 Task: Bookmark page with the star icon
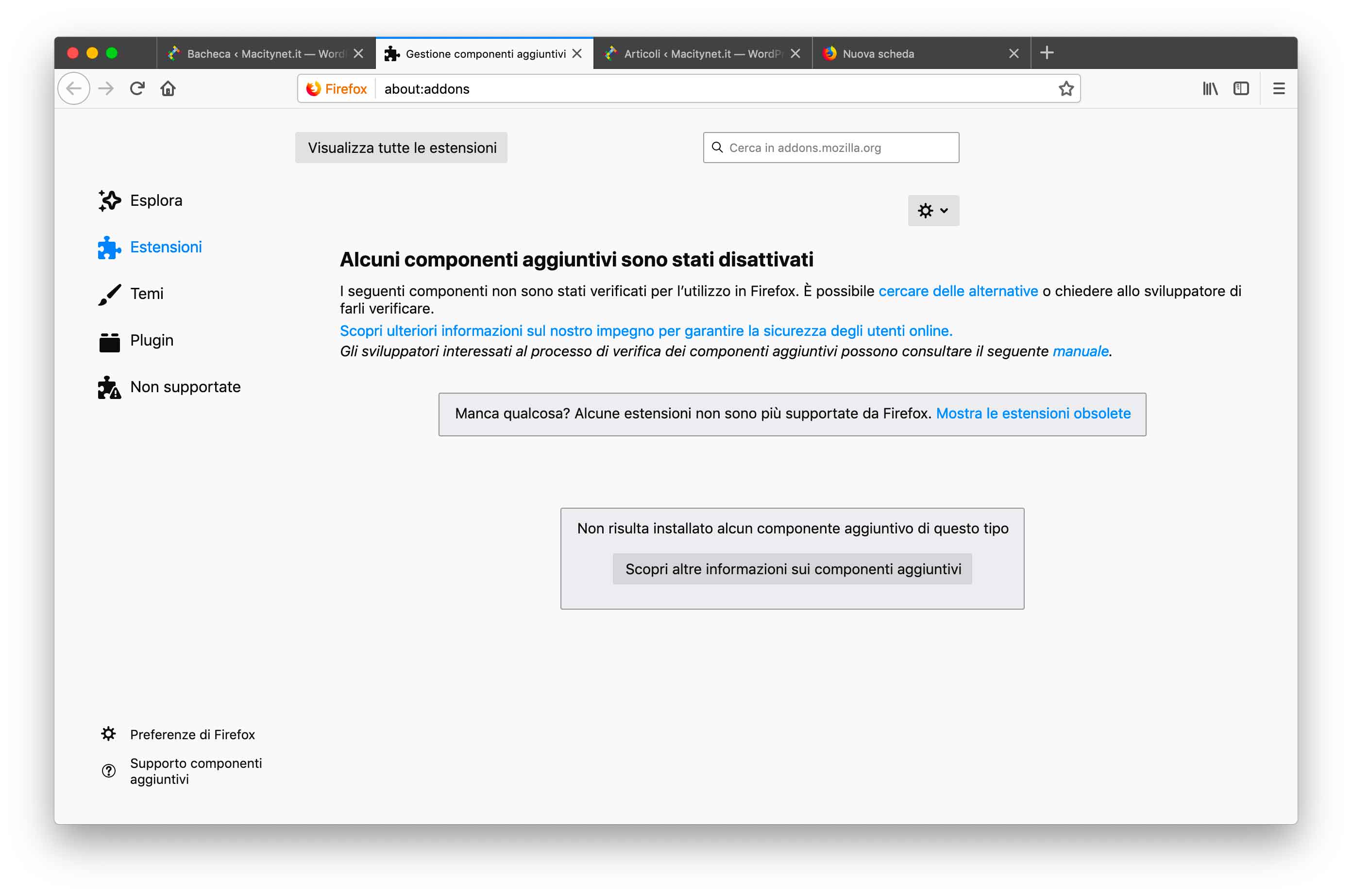(1065, 88)
